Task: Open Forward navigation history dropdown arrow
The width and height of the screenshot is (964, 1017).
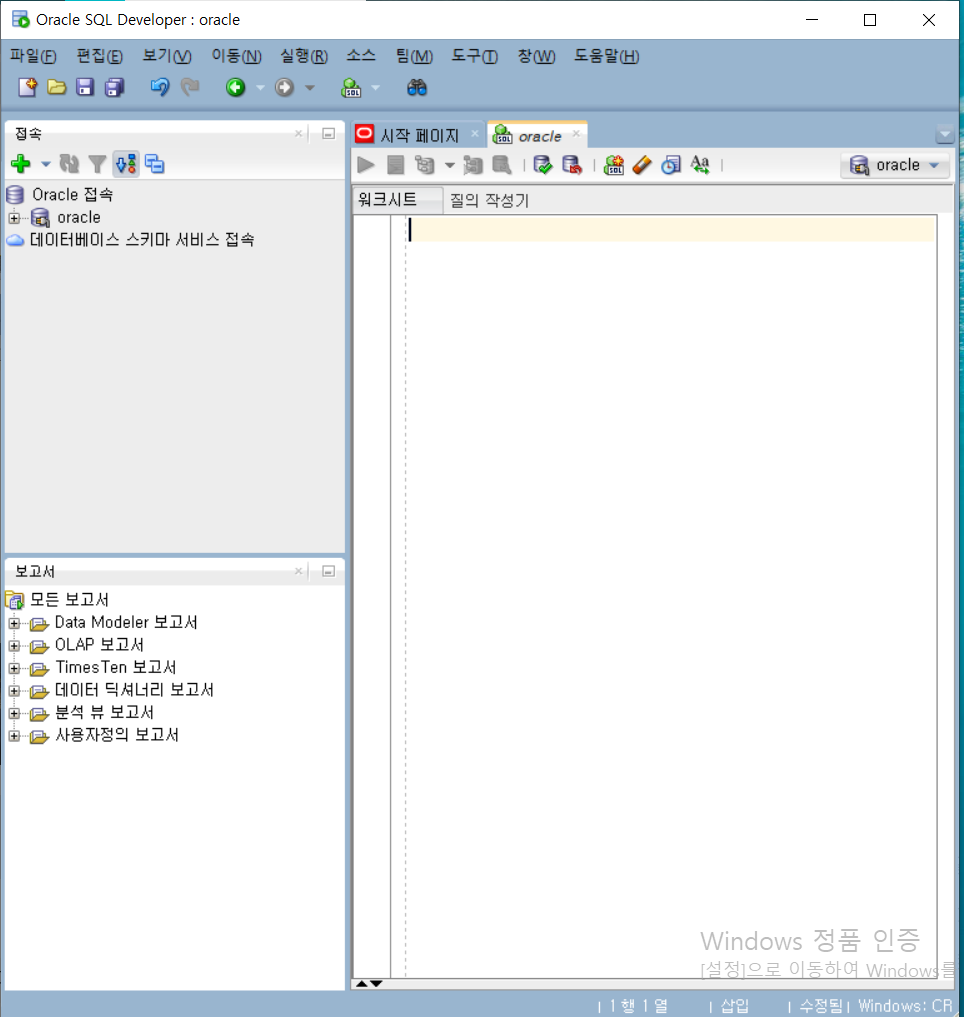Action: coord(309,88)
